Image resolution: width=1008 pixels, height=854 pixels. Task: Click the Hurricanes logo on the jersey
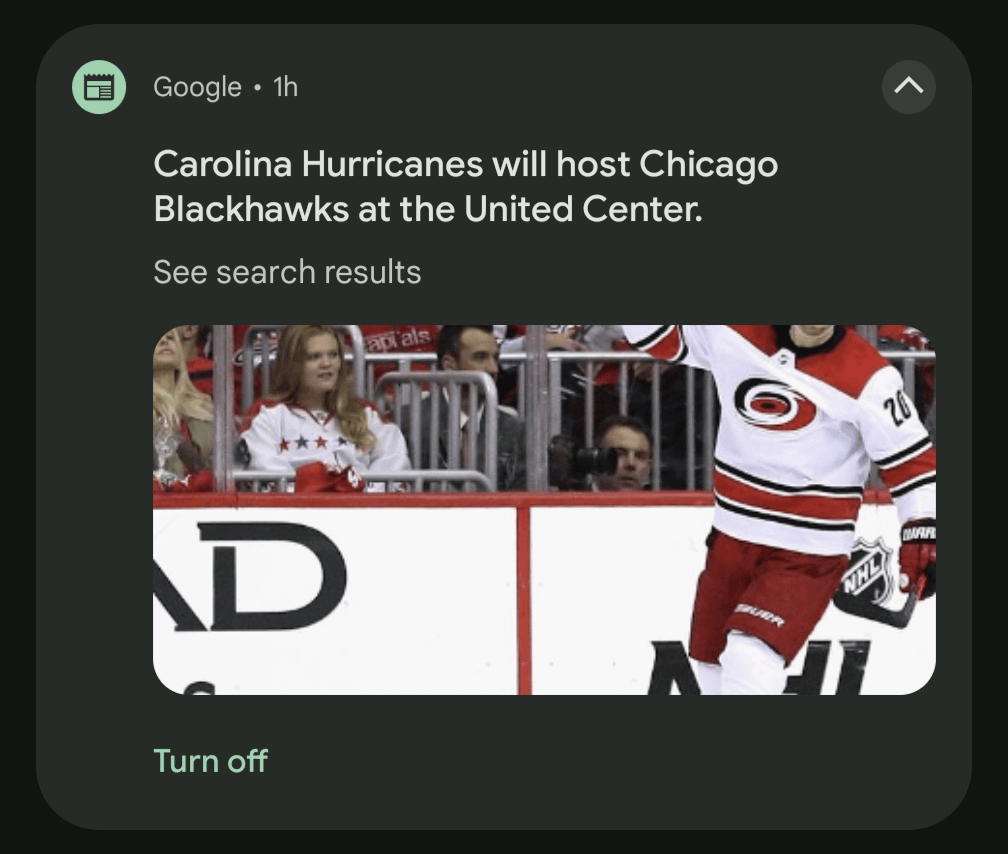point(774,403)
